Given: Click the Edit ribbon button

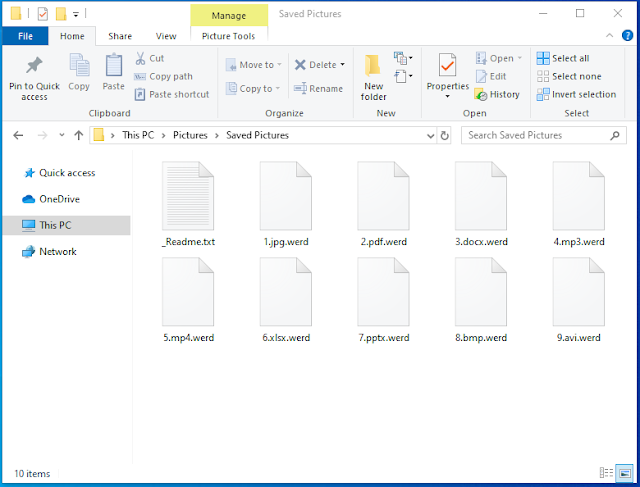Looking at the screenshot, I should (x=491, y=76).
